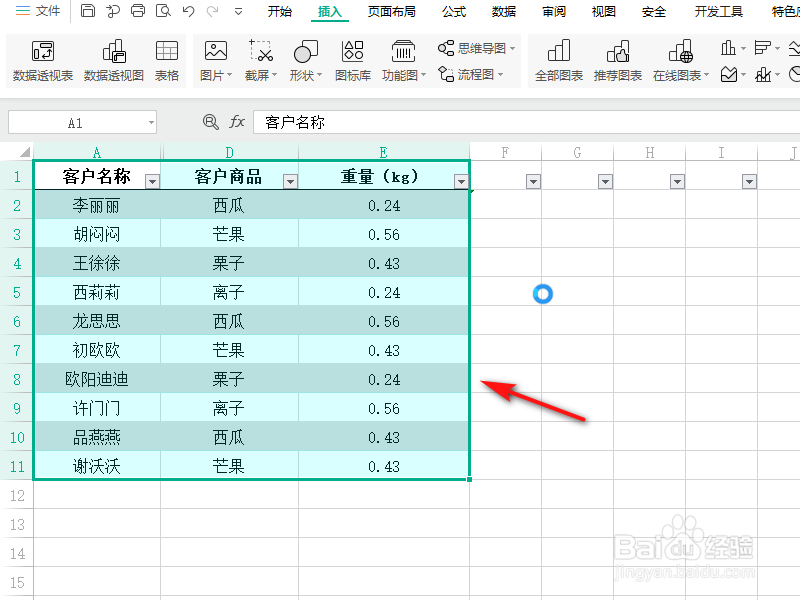Click the 表格 (Table) insert icon
The height and width of the screenshot is (600, 800).
pos(165,60)
